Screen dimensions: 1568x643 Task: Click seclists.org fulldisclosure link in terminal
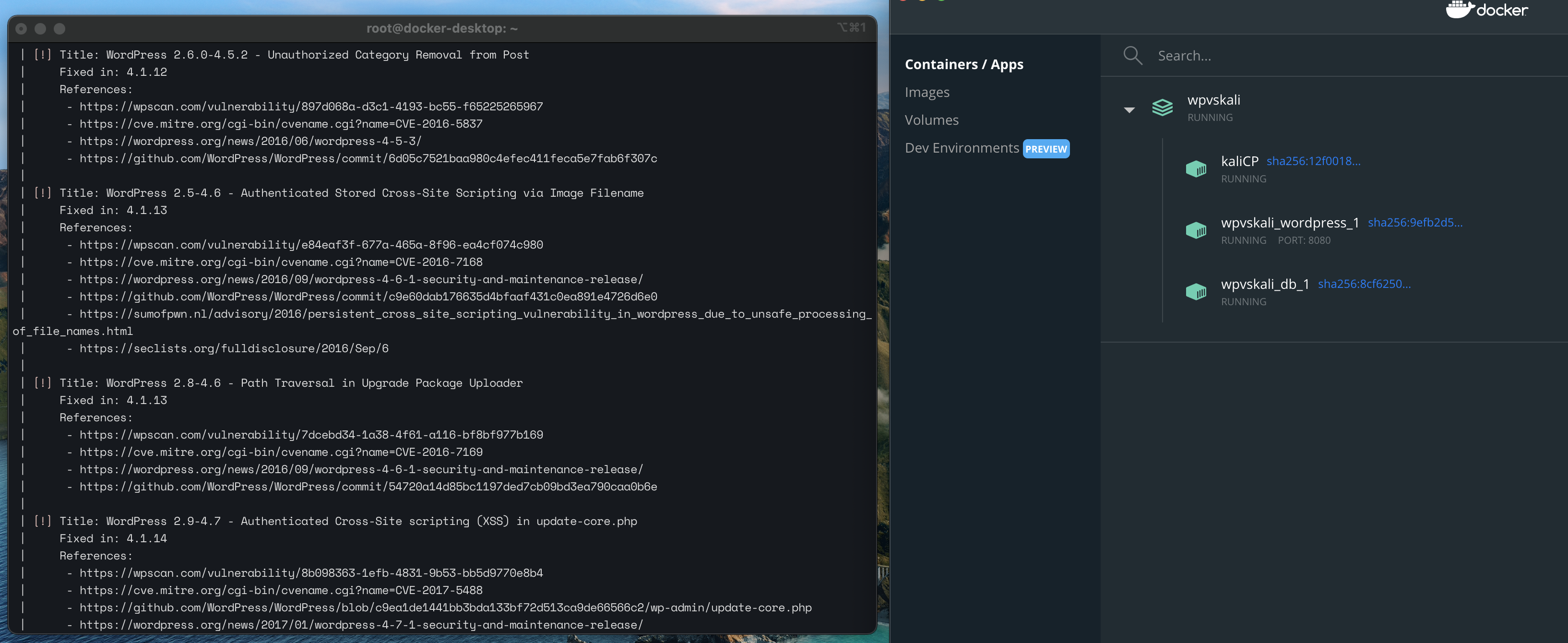234,348
